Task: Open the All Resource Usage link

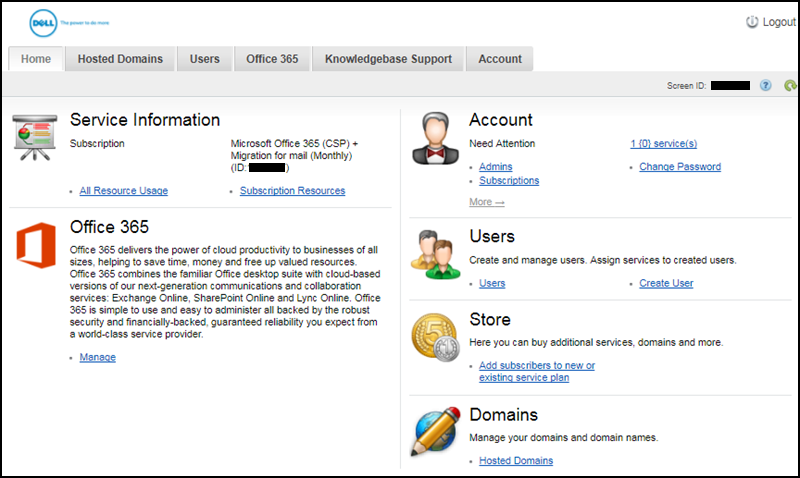Action: (123, 191)
